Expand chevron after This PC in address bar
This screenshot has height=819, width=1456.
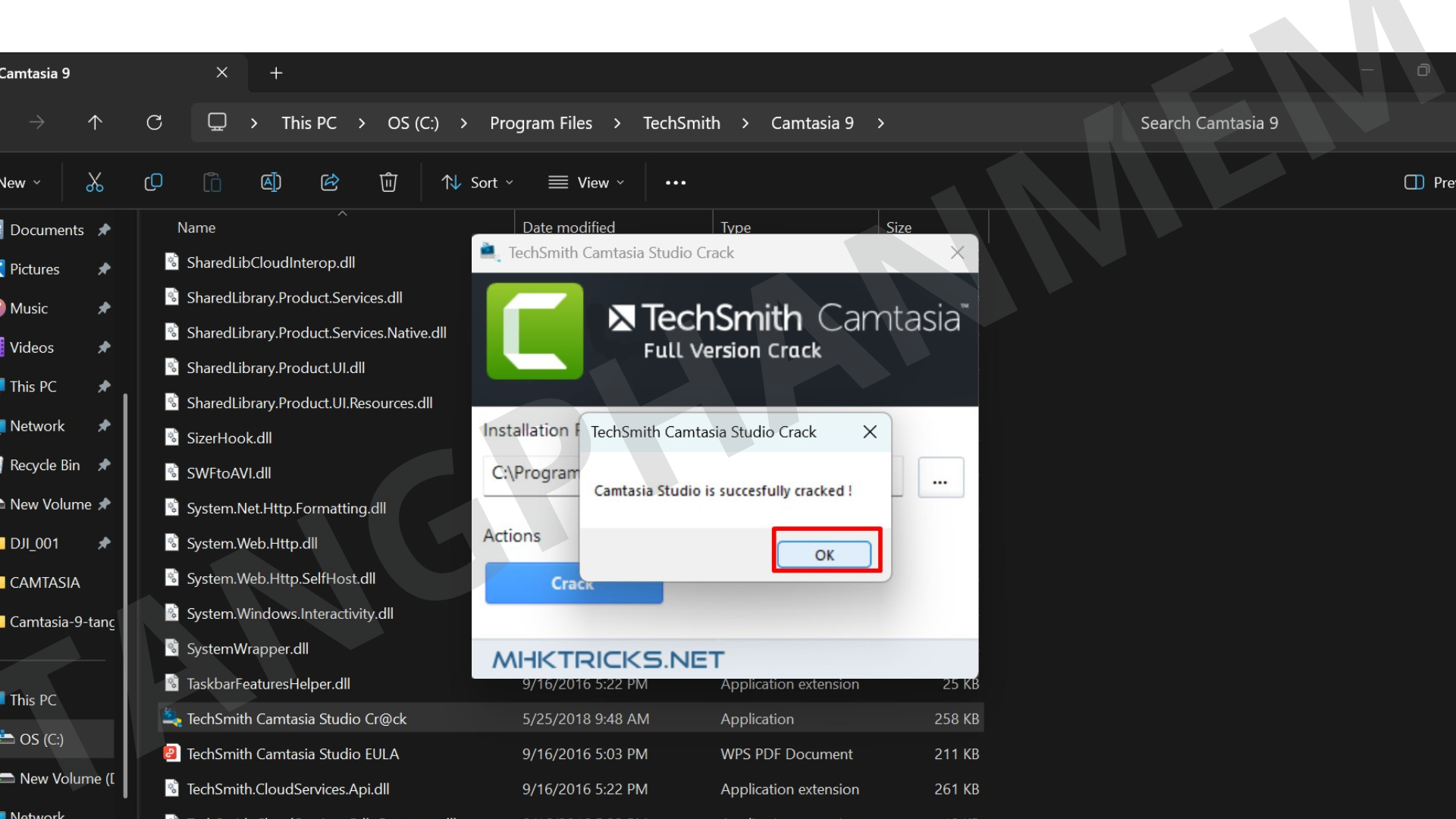tap(362, 123)
